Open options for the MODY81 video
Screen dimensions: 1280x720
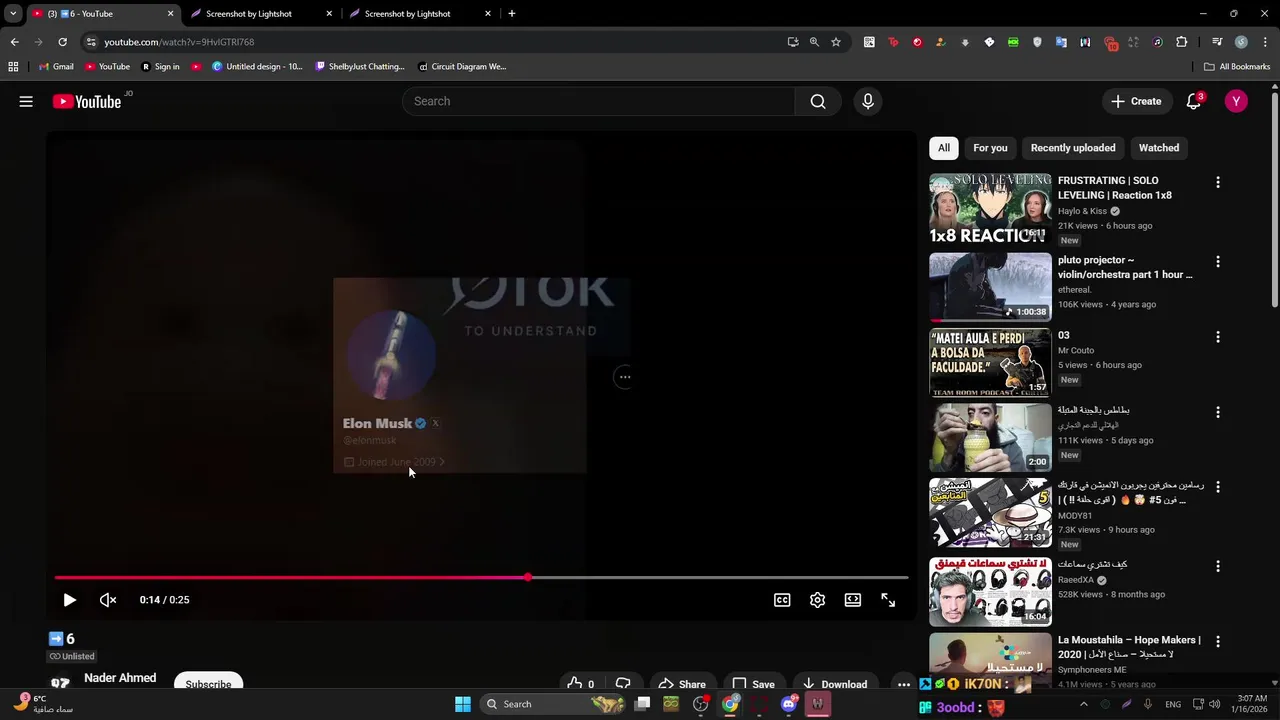1217,487
